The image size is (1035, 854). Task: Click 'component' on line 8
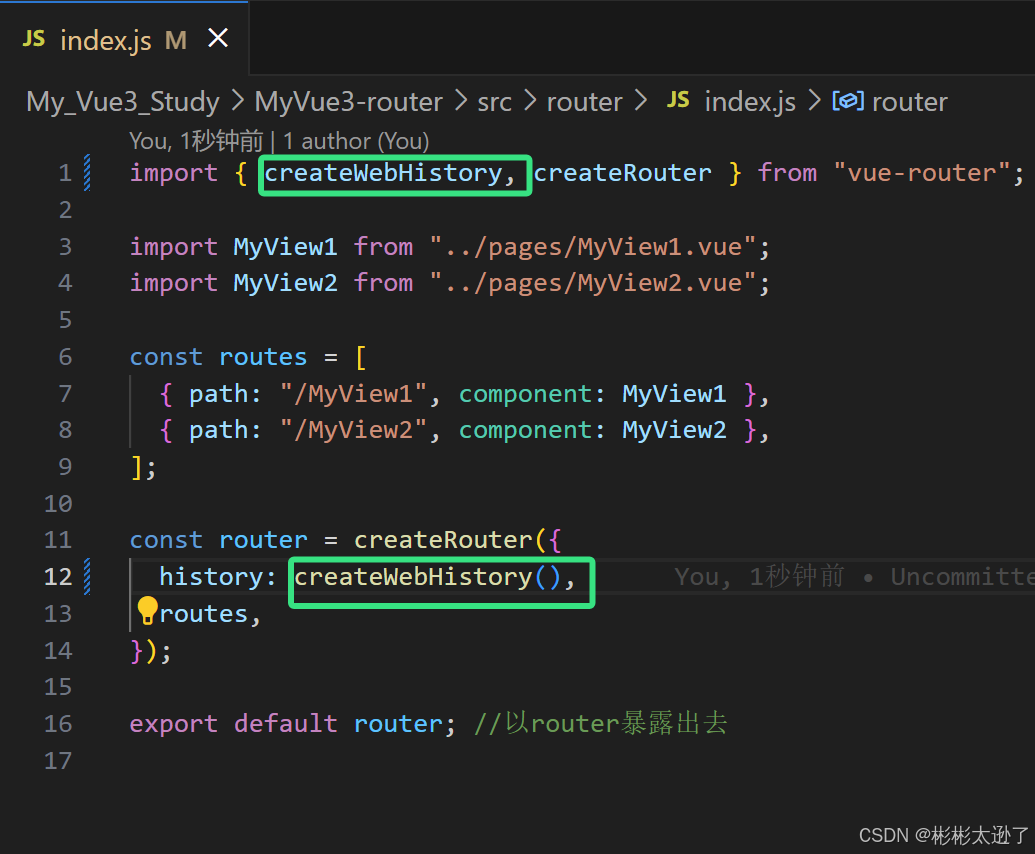525,432
